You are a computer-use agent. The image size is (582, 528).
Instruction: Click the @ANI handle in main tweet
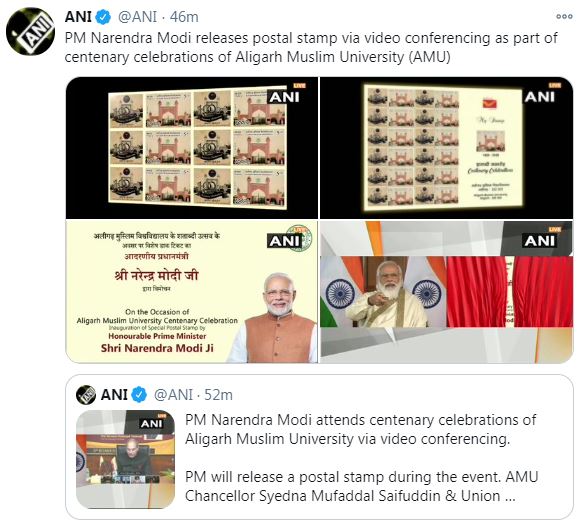pos(137,17)
